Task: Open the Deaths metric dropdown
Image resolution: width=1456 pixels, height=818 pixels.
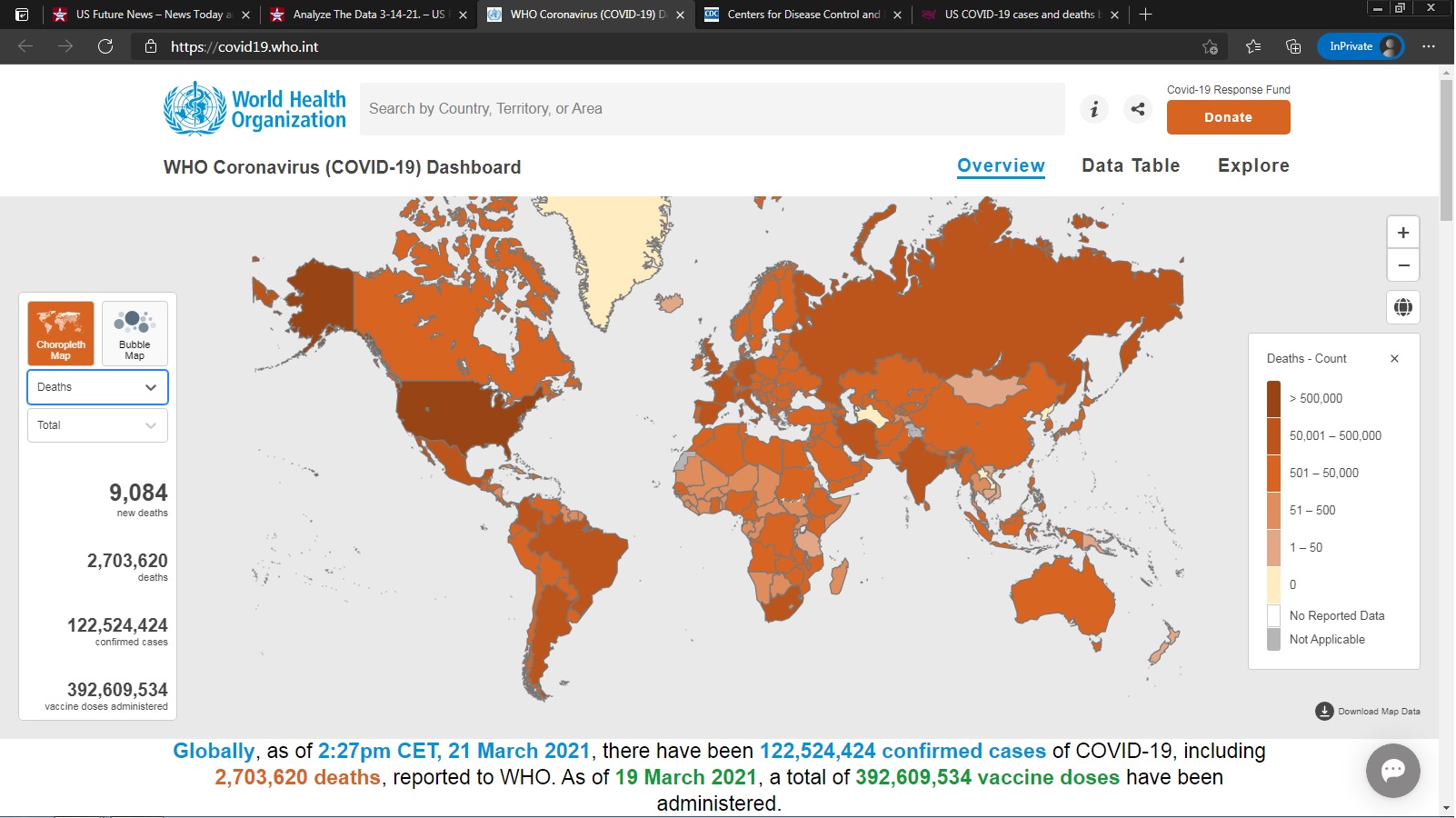Action: tap(97, 387)
